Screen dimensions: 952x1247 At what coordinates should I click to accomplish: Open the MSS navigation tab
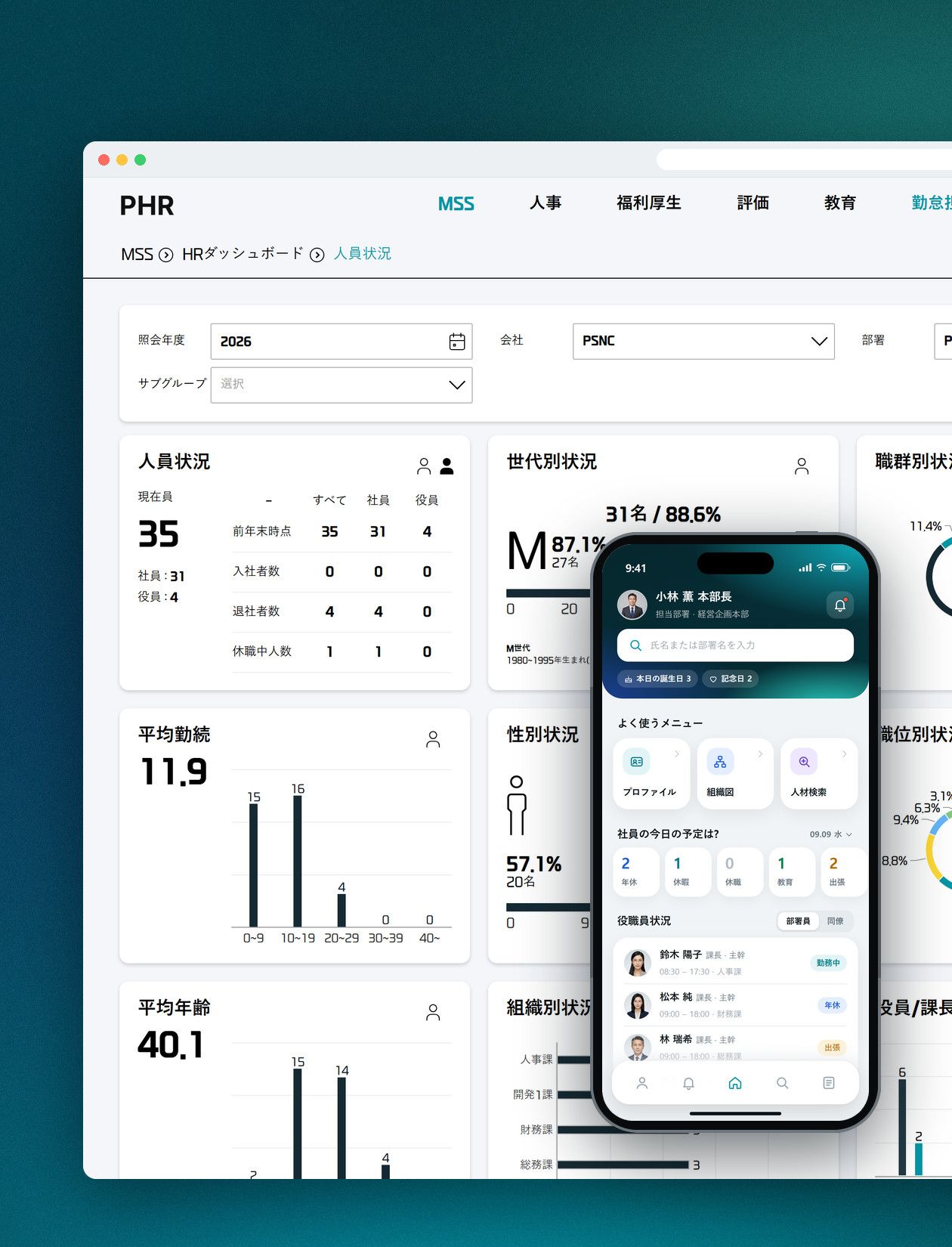coord(456,203)
